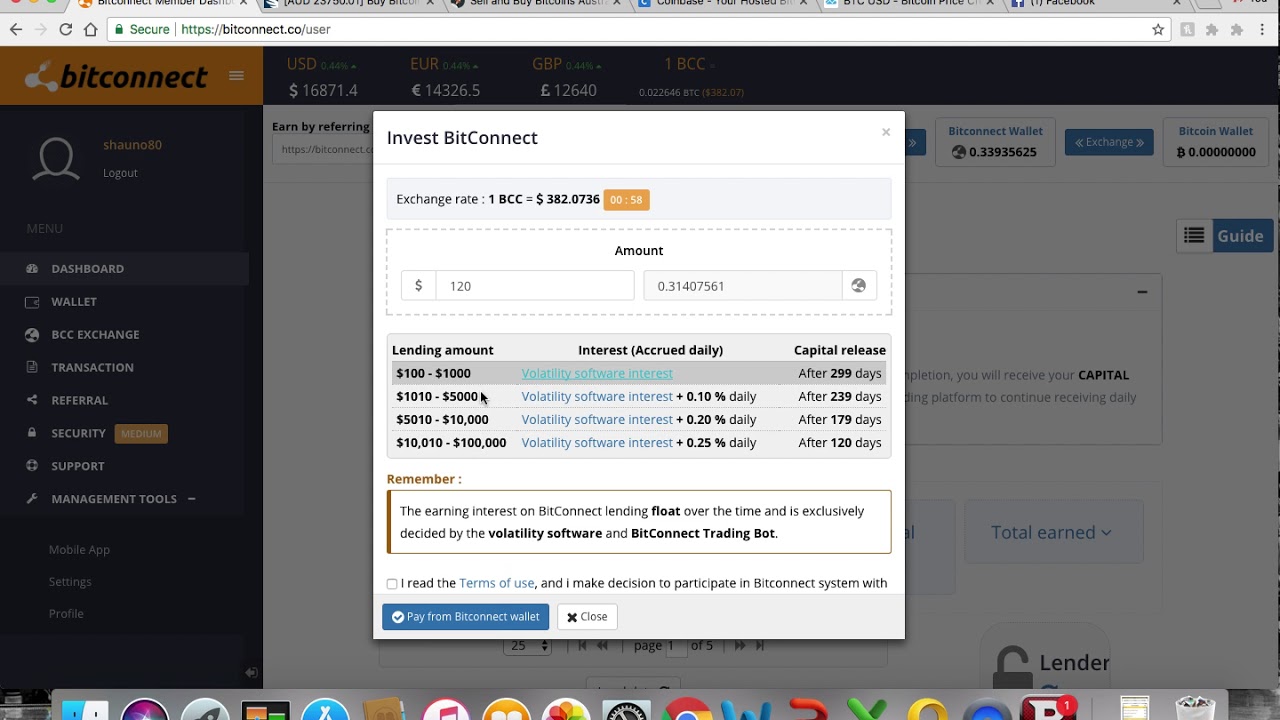Image resolution: width=1280 pixels, height=720 pixels.
Task: Click the Management Tools wrench icon
Action: [x=32, y=499]
